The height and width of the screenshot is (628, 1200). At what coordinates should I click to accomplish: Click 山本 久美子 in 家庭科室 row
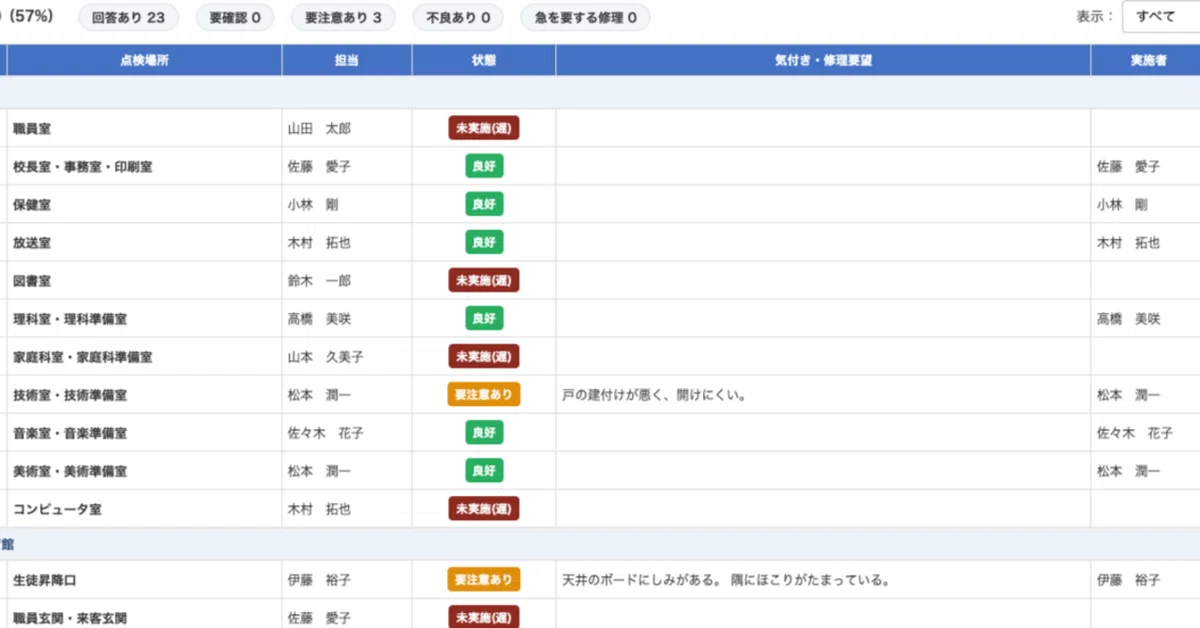pyautogui.click(x=325, y=357)
